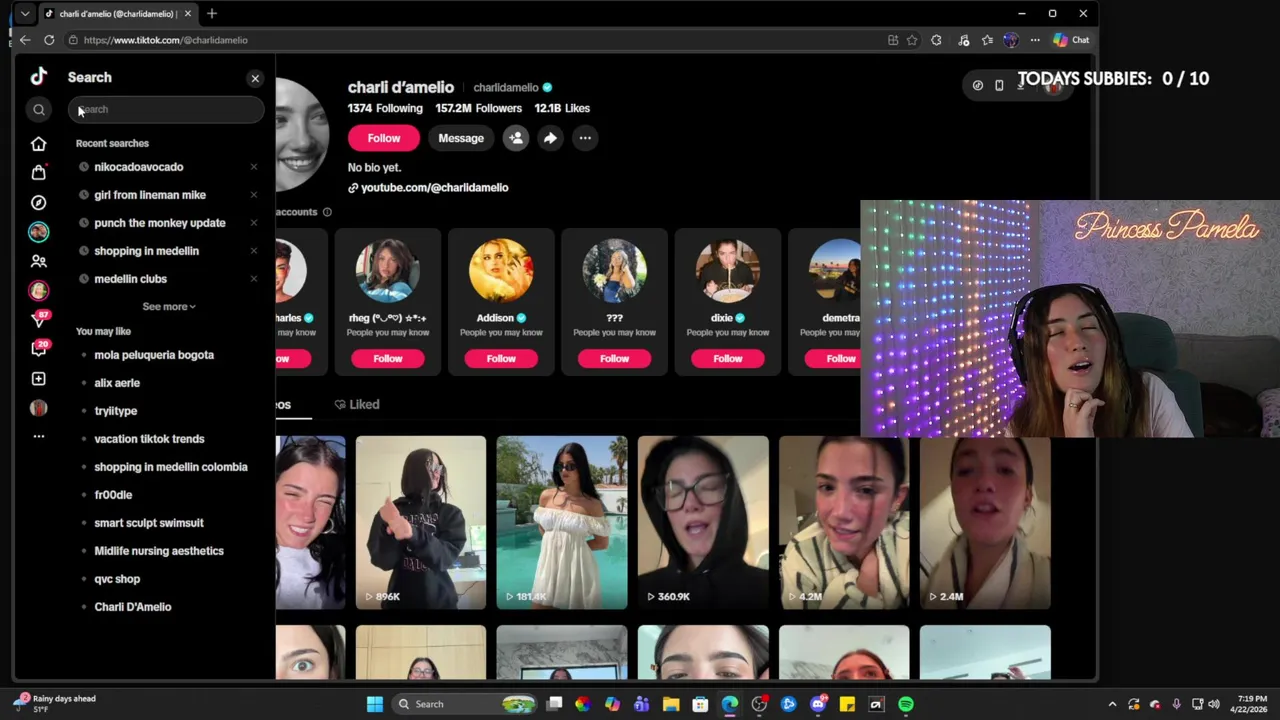Choose suggestion Charli D'Amelio
Viewport: 1280px width, 720px height.
click(x=133, y=607)
